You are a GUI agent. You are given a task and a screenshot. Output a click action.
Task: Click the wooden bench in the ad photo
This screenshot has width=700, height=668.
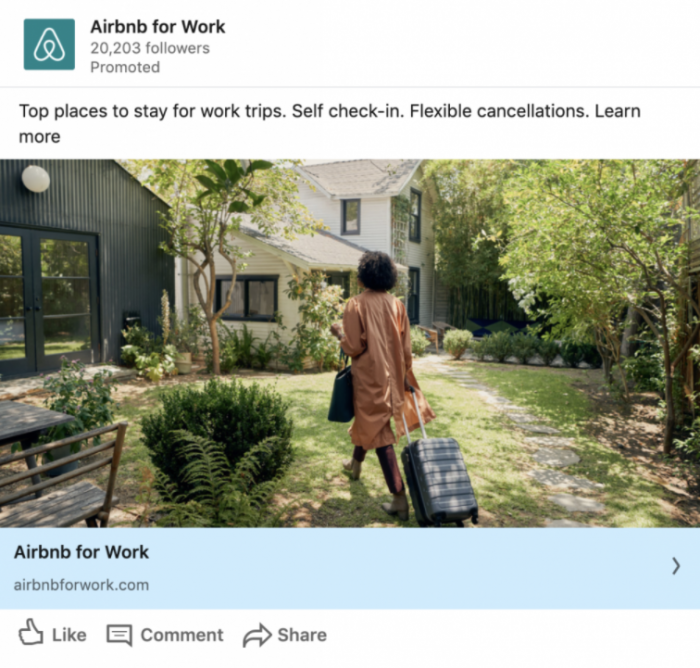click(x=60, y=478)
